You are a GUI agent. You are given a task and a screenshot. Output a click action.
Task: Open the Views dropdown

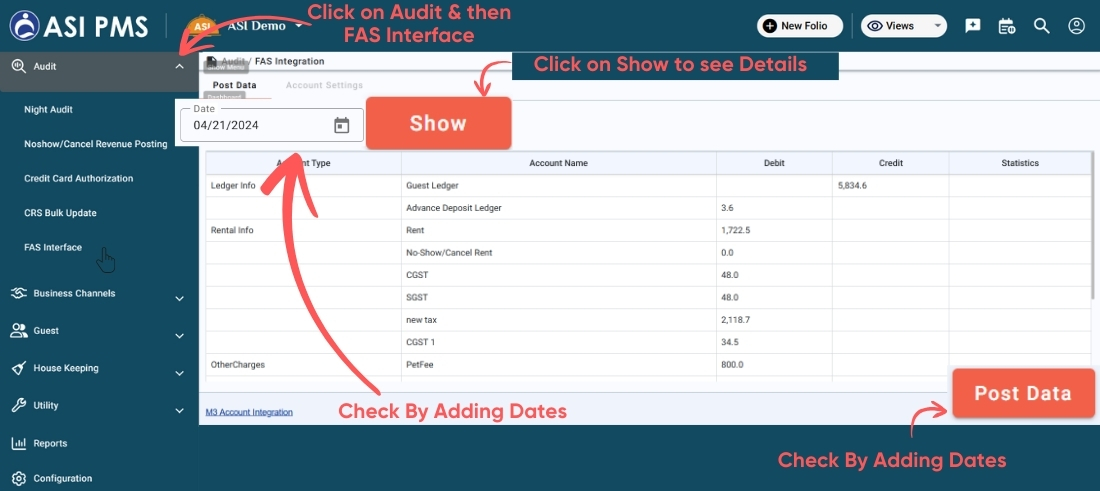[x=903, y=26]
